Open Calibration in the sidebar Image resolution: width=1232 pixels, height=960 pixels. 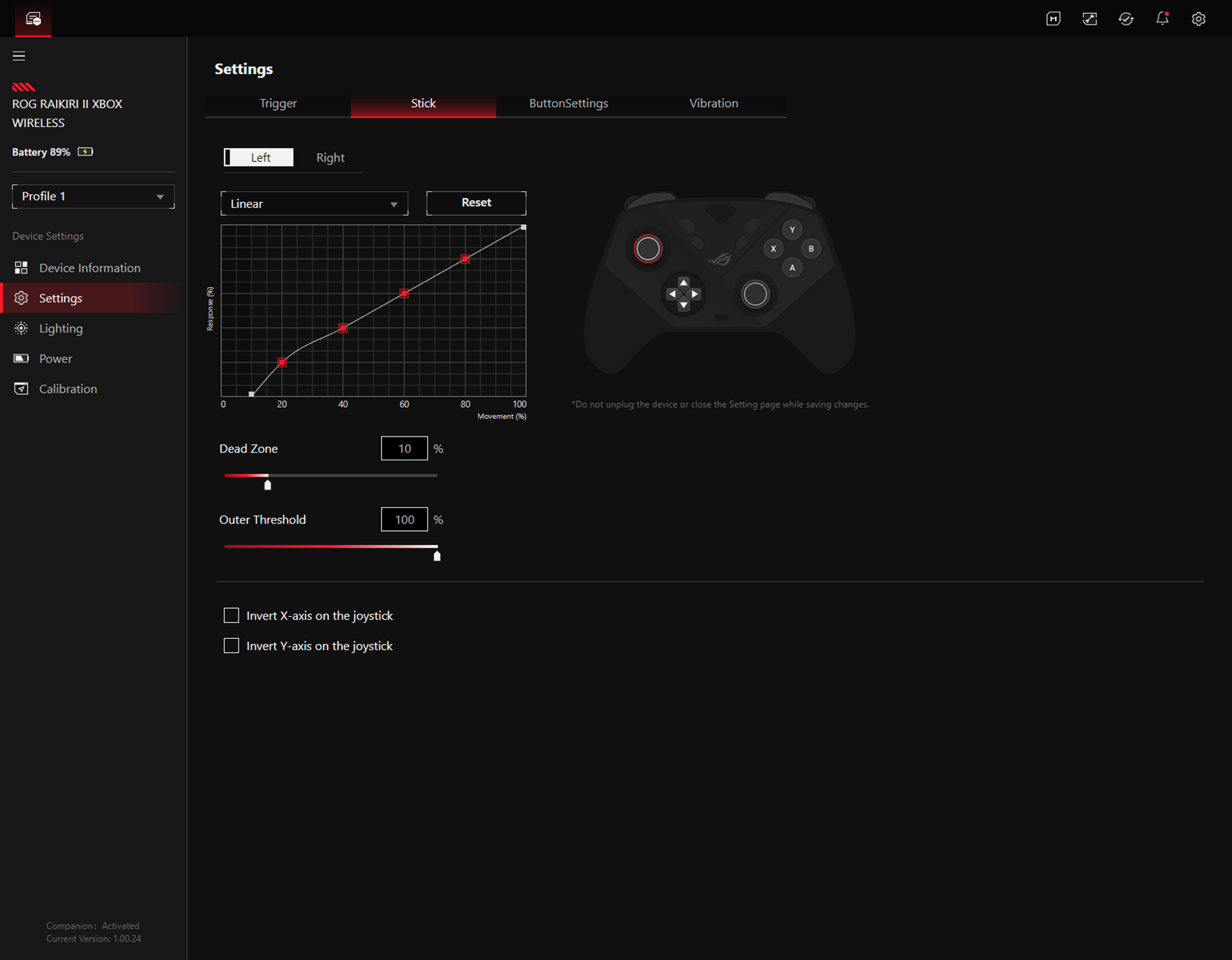[68, 389]
